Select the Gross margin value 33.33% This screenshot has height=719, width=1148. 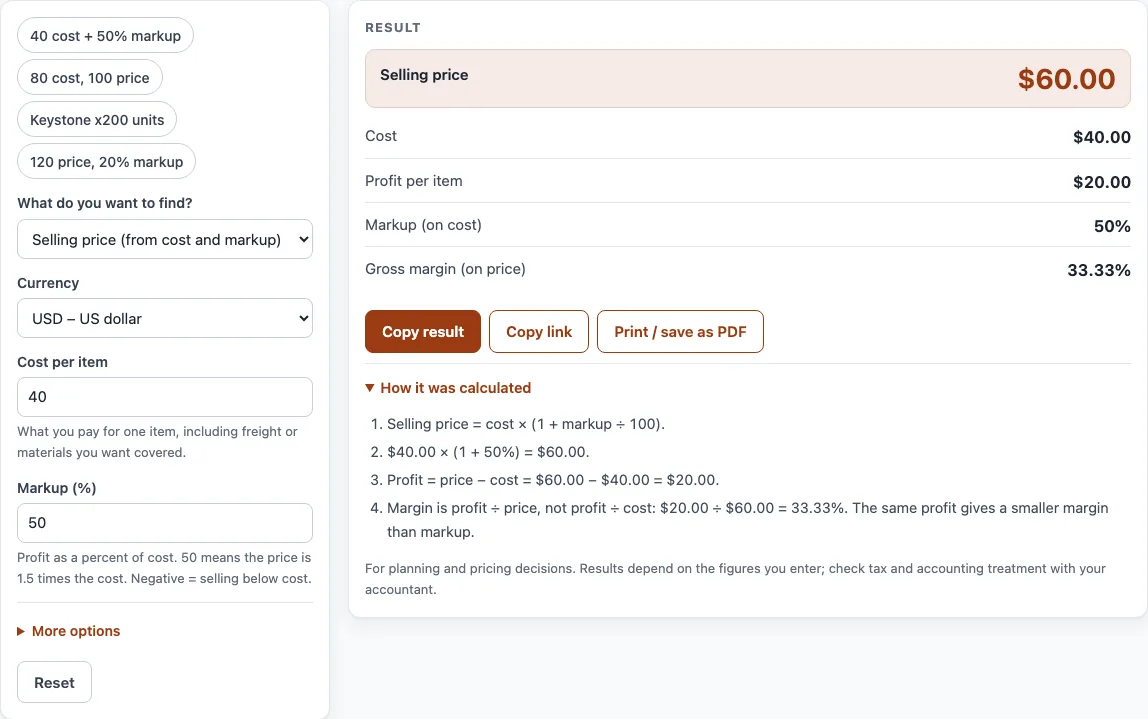pyautogui.click(x=1099, y=270)
